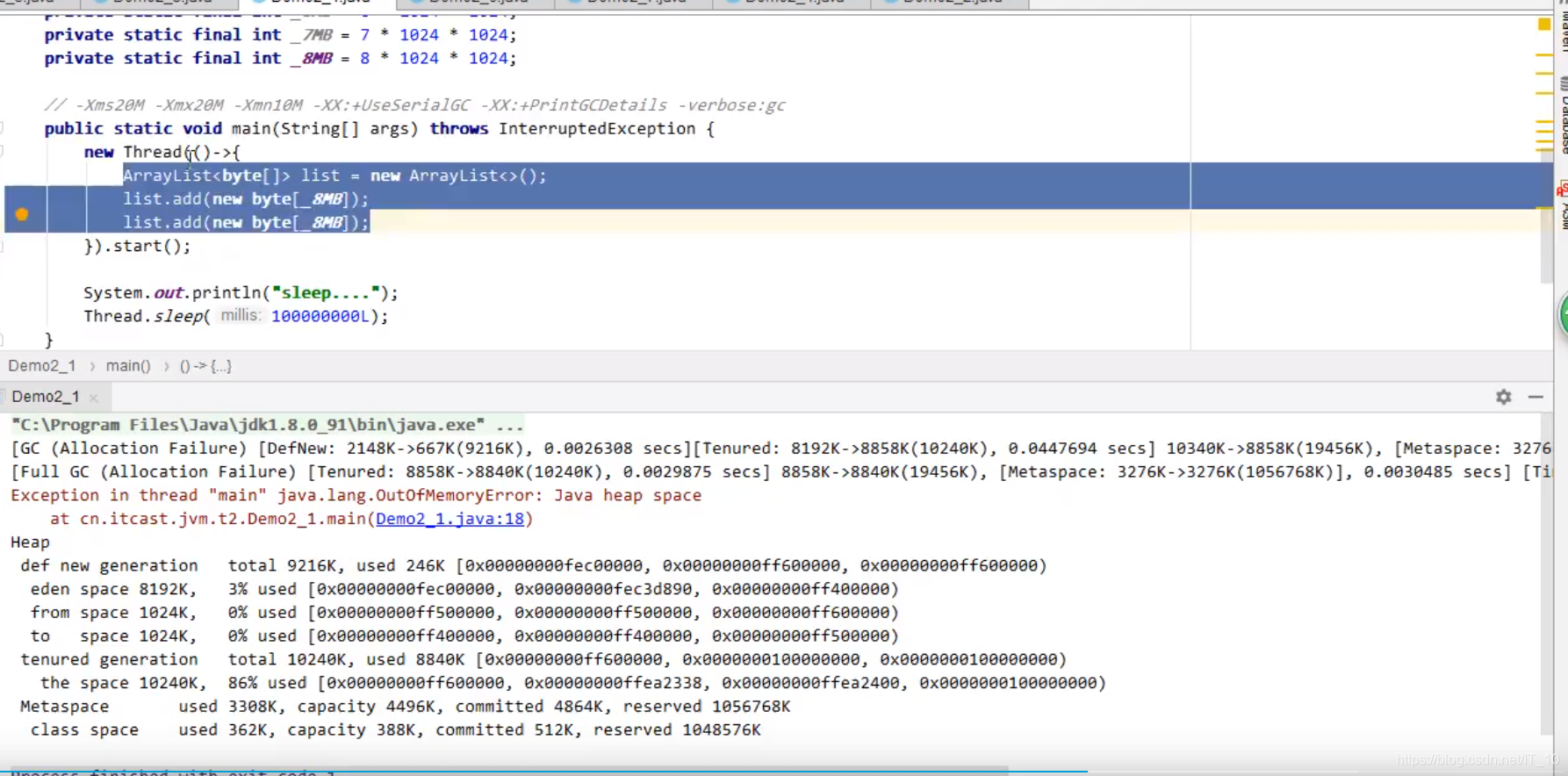This screenshot has width=1568, height=776.
Task: Click 'new Thread(()->{' in the editor
Action: coord(162,153)
